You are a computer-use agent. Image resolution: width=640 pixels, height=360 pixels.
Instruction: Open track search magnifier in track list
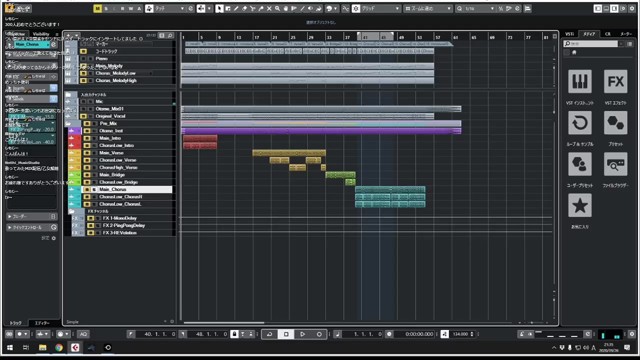(x=170, y=36)
